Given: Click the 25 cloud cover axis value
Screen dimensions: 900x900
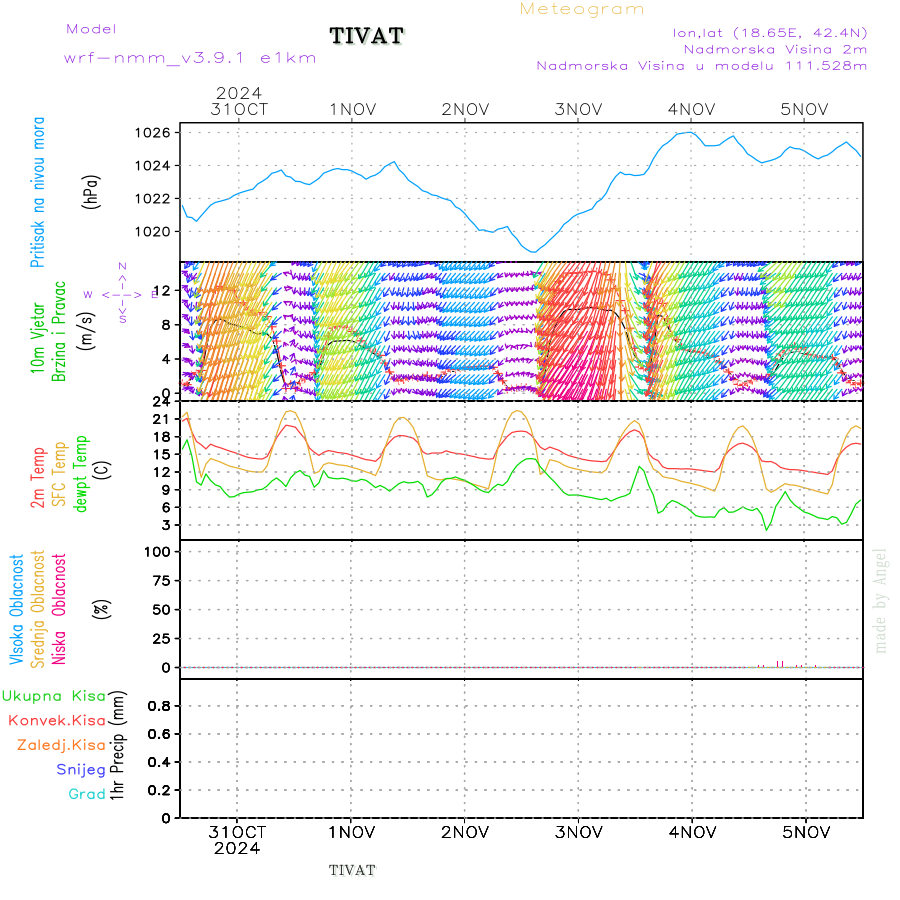Looking at the screenshot, I should coord(161,639).
